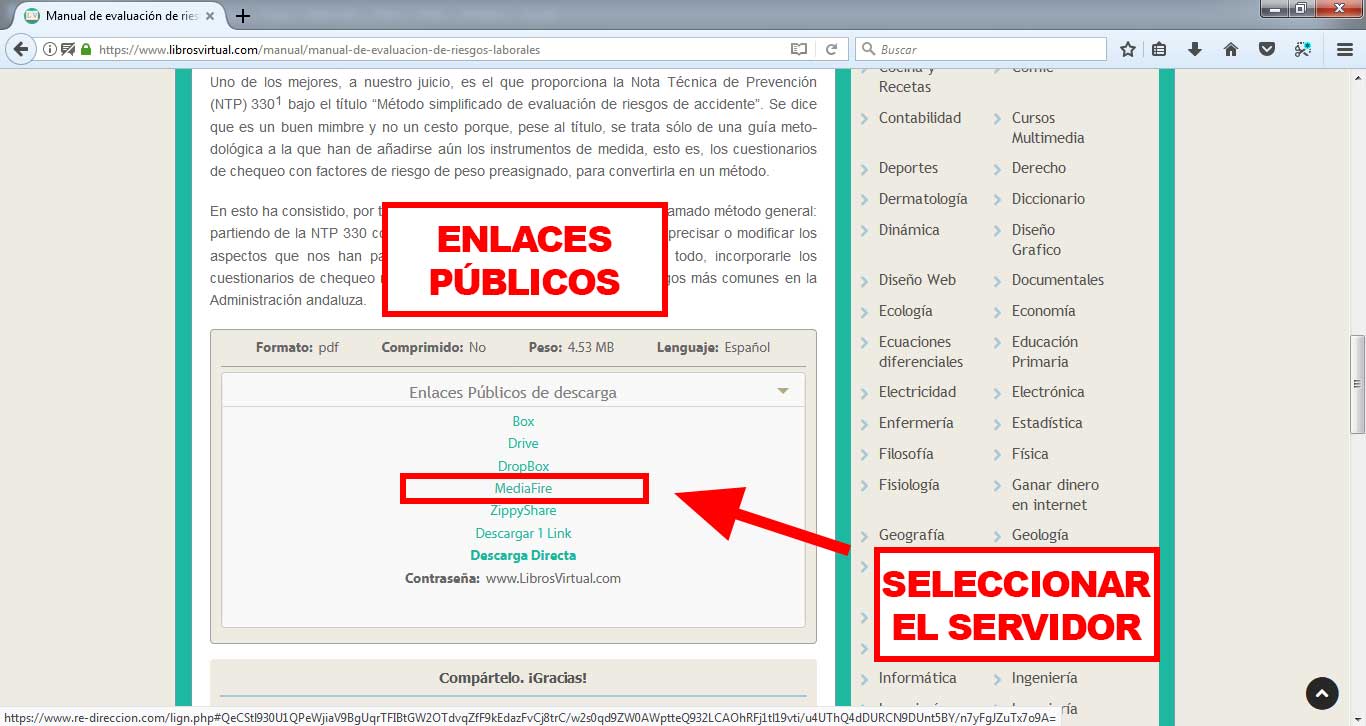Click the password text www.LibrosVirtual.com
Viewport: 1366px width, 726px height.
click(x=553, y=578)
